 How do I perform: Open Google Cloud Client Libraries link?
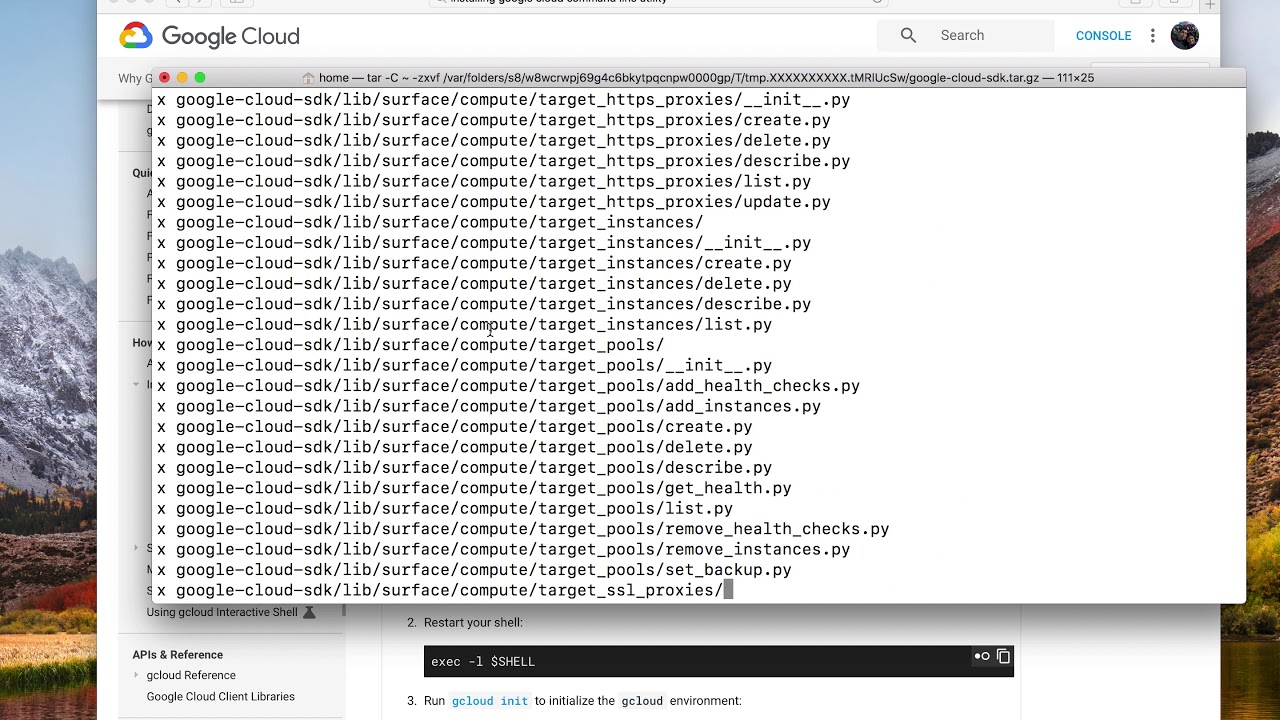point(220,696)
